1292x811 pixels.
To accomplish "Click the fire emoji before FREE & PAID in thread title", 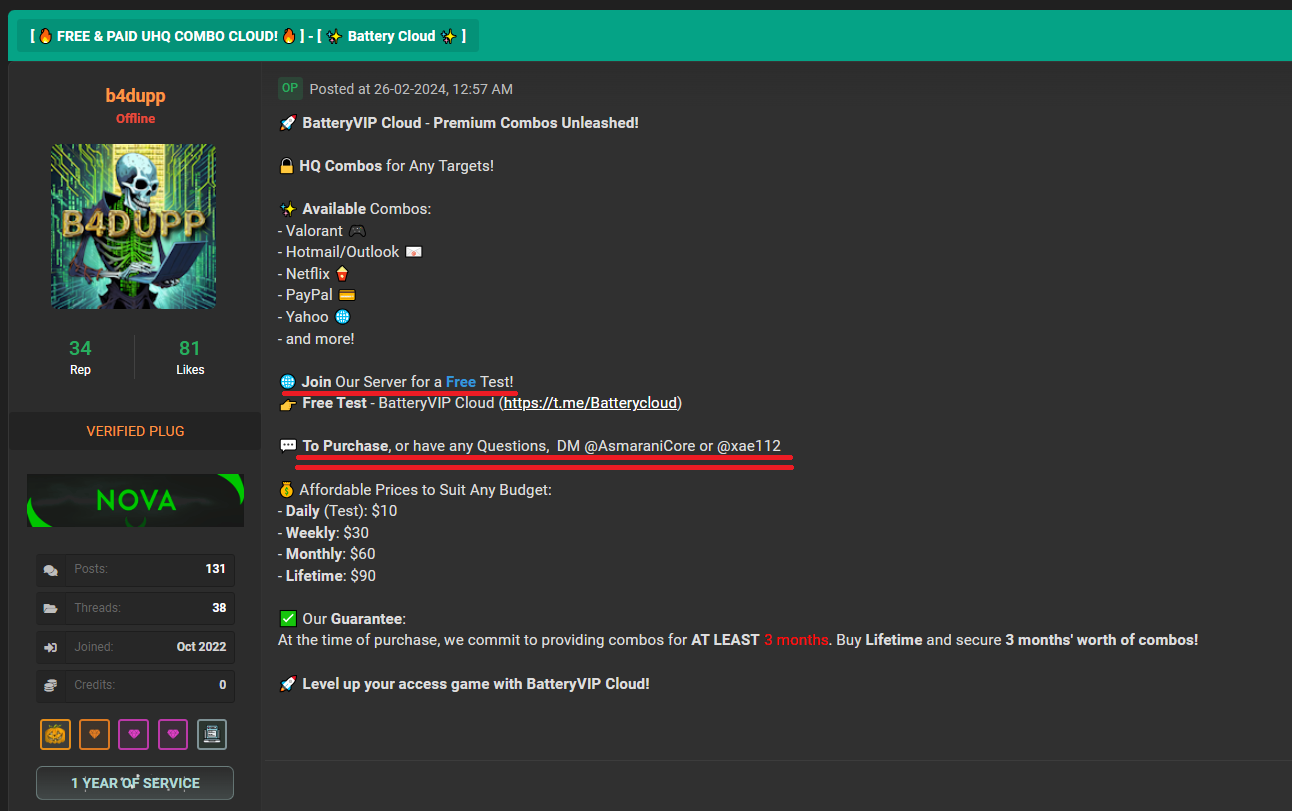I will [x=46, y=36].
